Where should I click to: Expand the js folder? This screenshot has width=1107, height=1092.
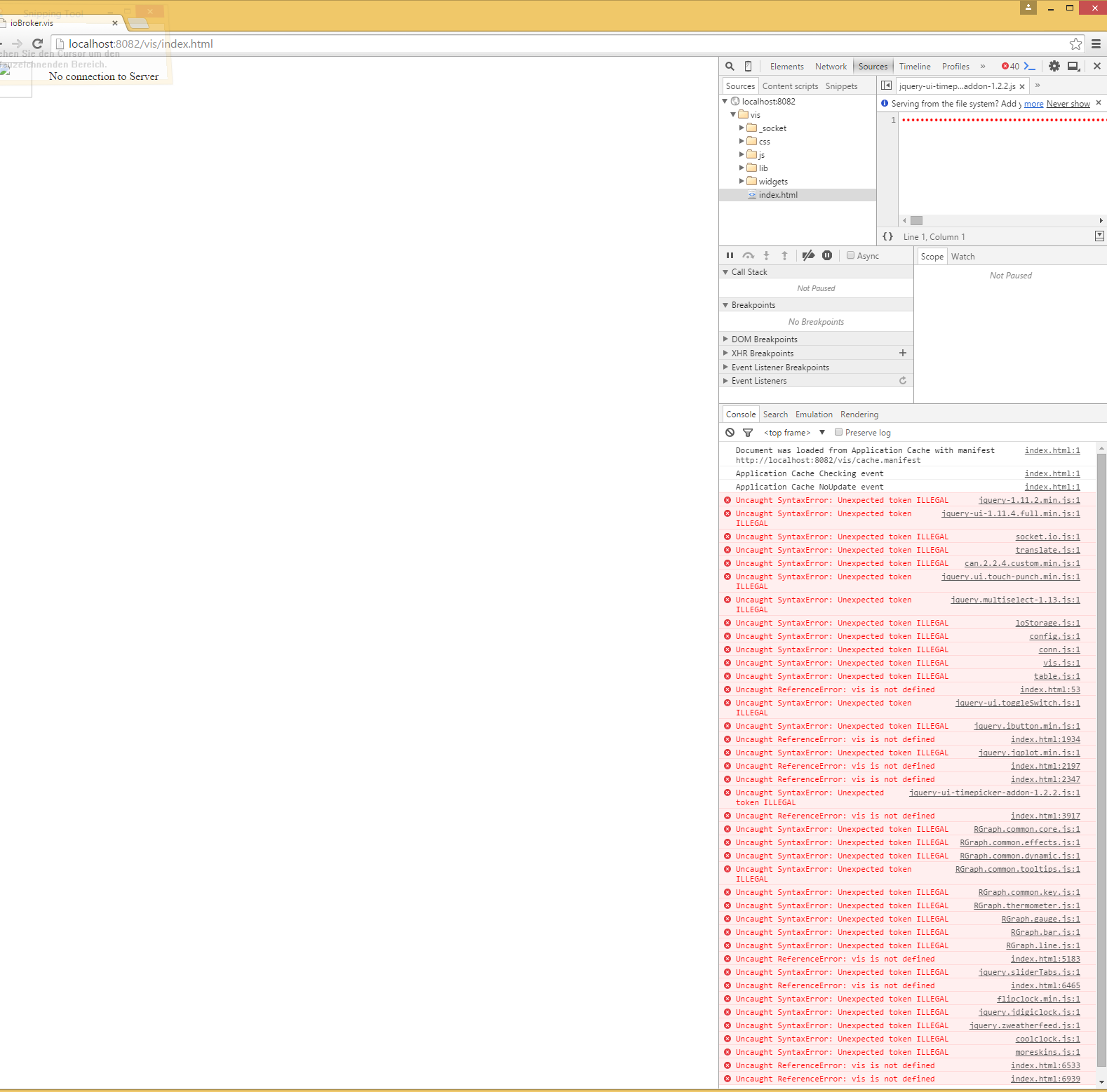742,154
